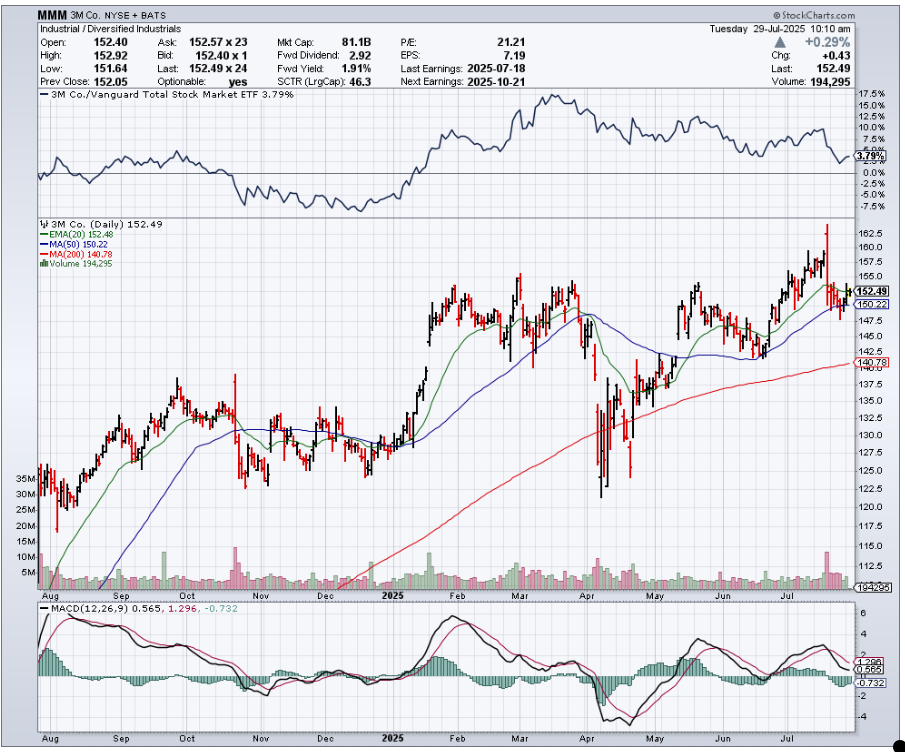905x752 pixels.
Task: Click the 0.565 MACD line value tag
Action: (x=869, y=670)
